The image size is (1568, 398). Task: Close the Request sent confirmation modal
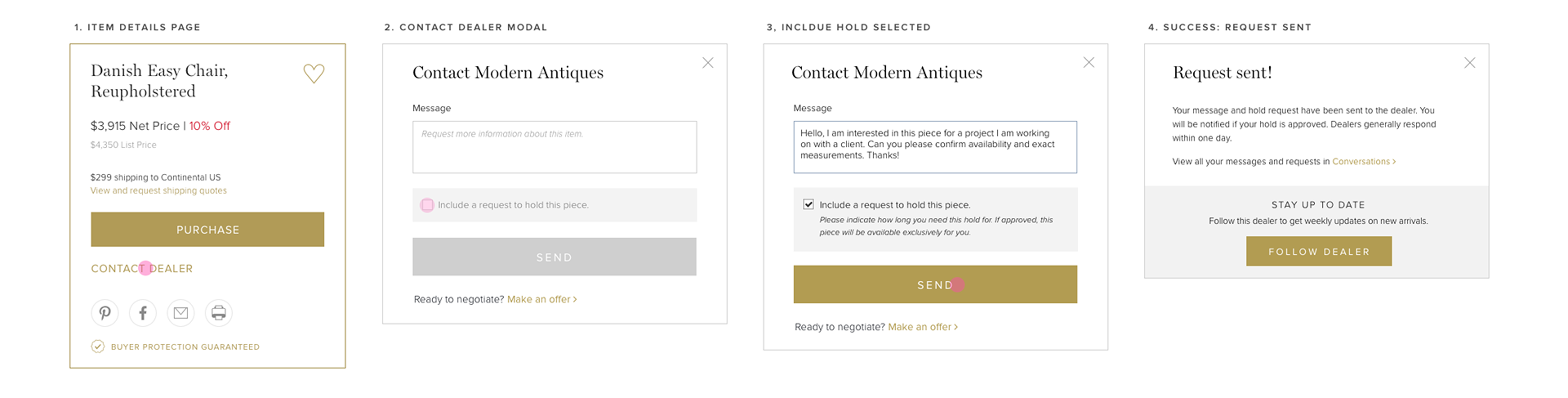[x=1469, y=63]
